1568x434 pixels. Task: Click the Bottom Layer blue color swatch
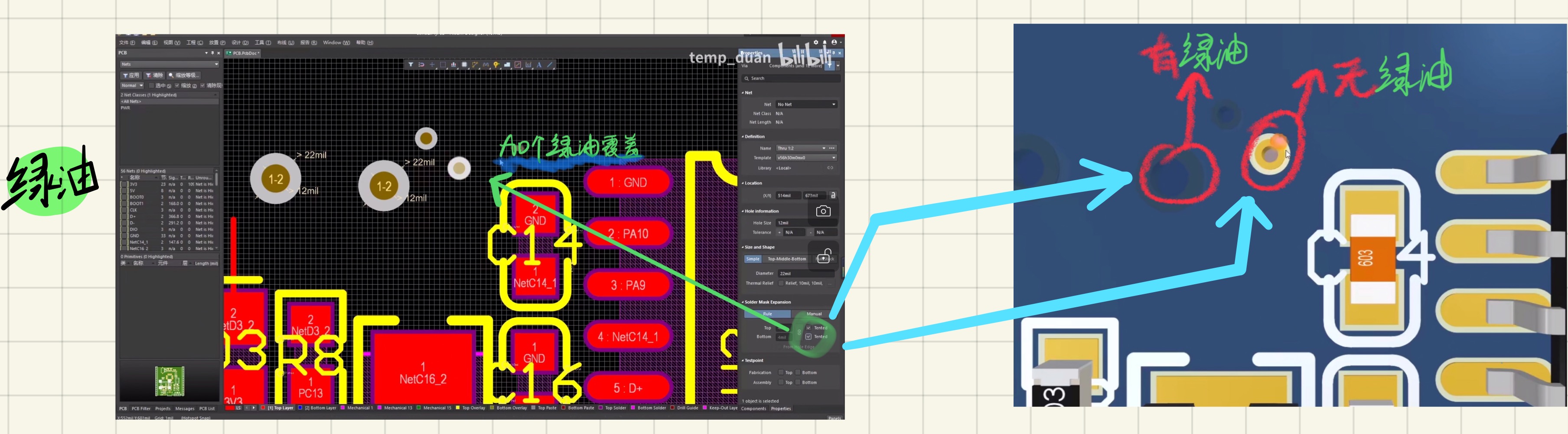300,408
